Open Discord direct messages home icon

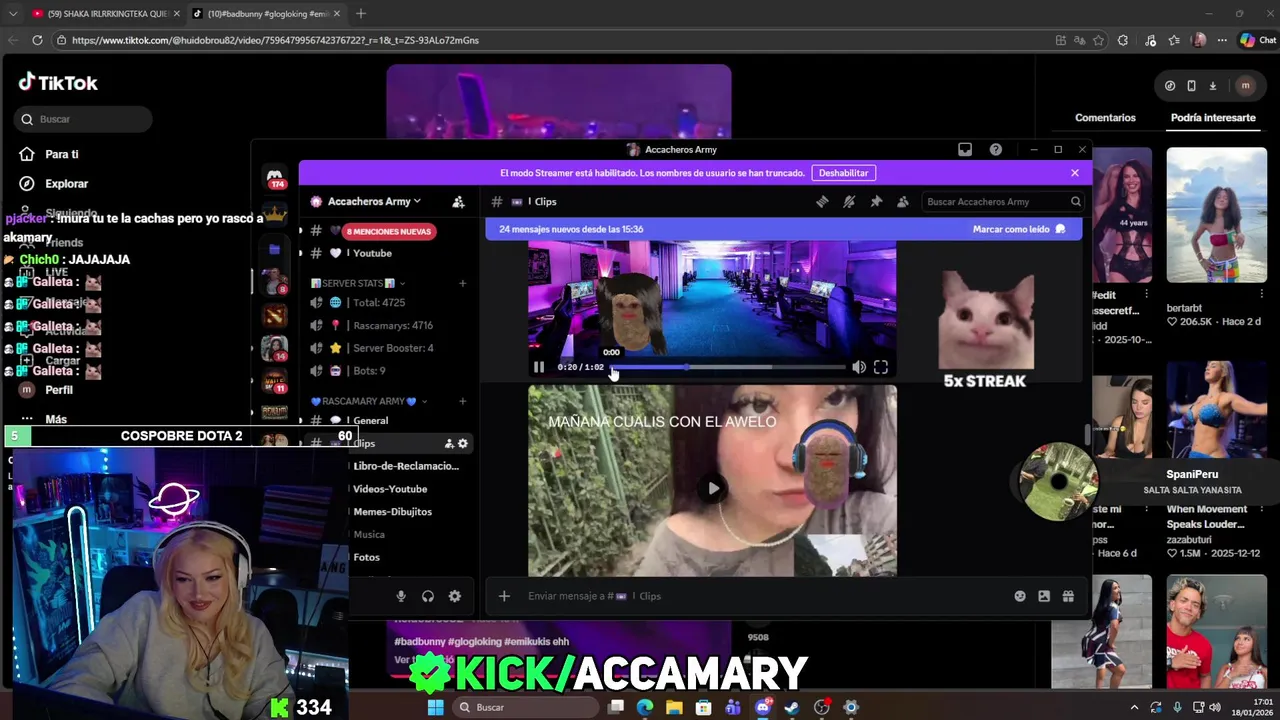point(275,177)
